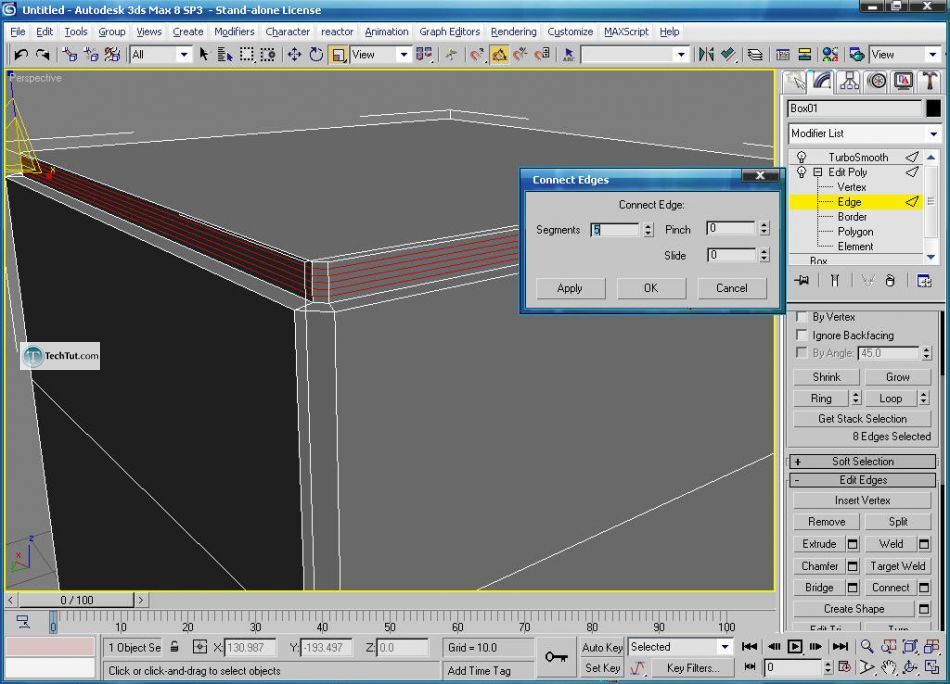Screen dimensions: 950x684
Task: Click the Pan hand viewport control
Action: tap(889, 668)
